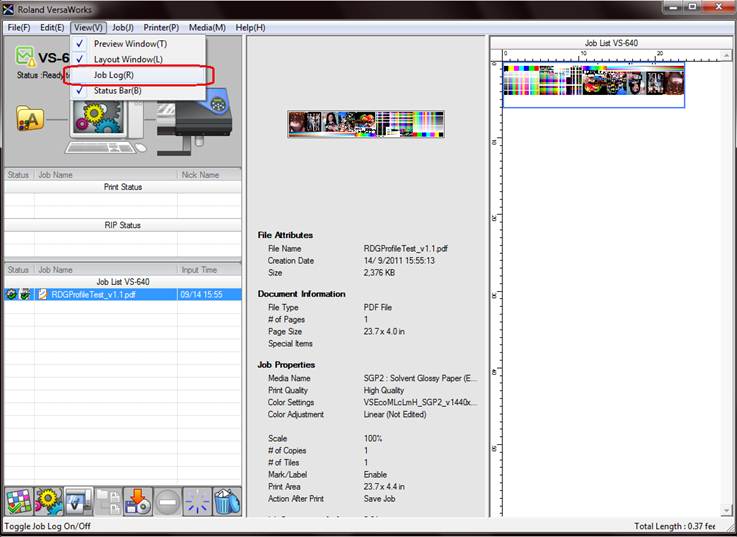
Task: Open the Help menu
Action: [250, 28]
